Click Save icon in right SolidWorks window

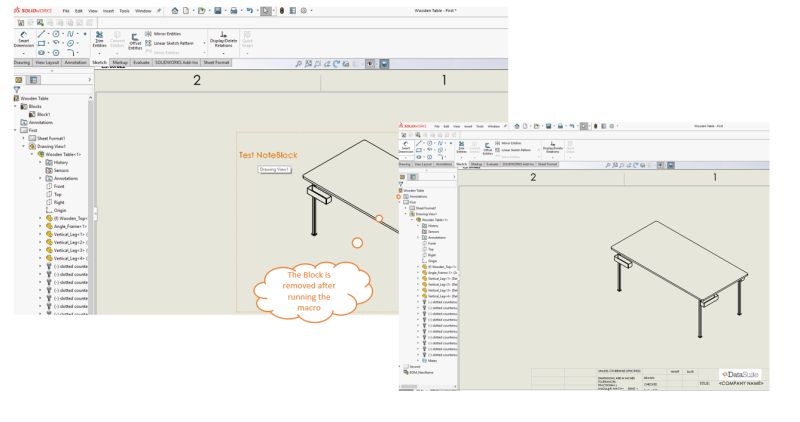click(x=548, y=126)
